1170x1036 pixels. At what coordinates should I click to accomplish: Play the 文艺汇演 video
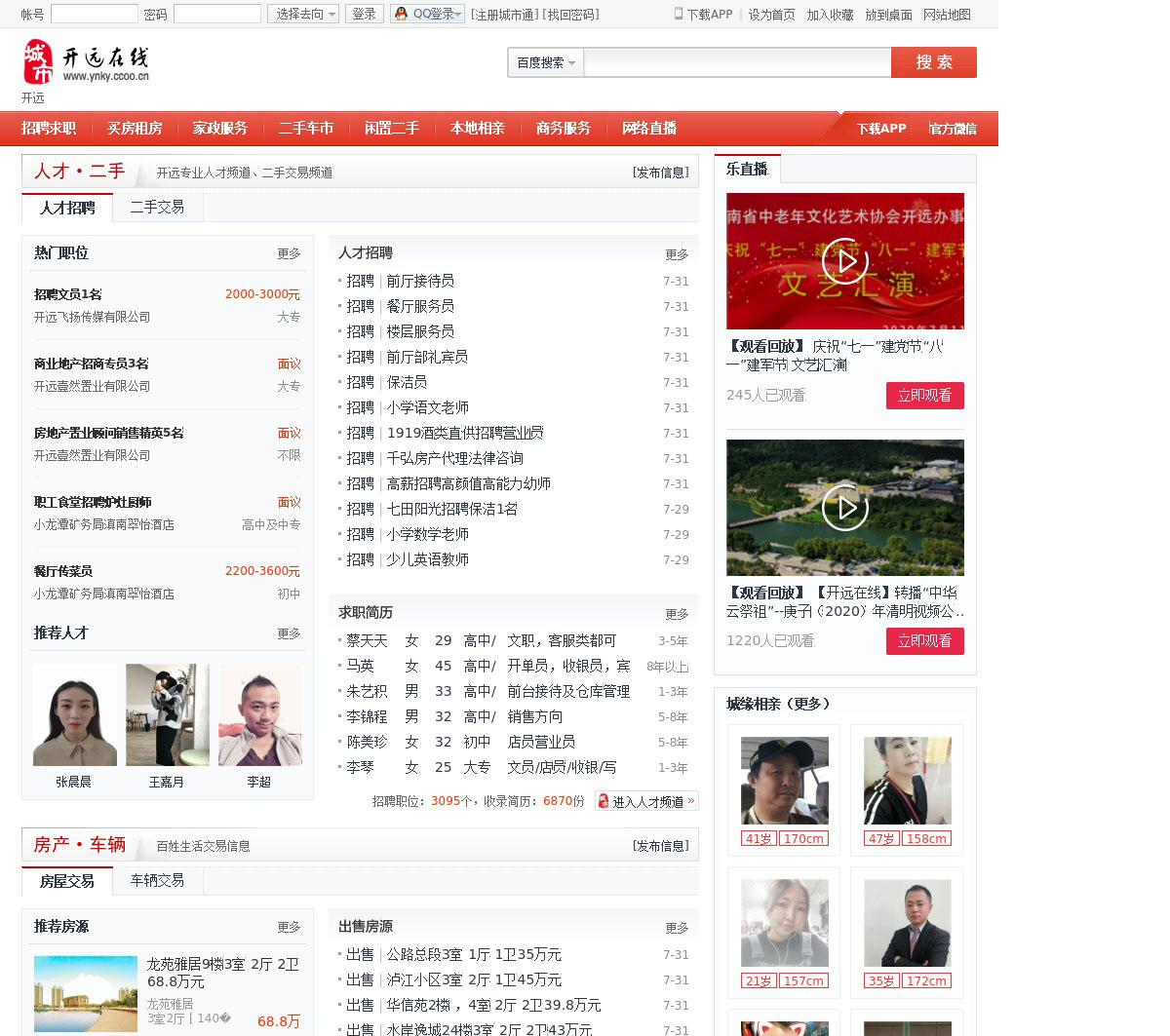[845, 261]
